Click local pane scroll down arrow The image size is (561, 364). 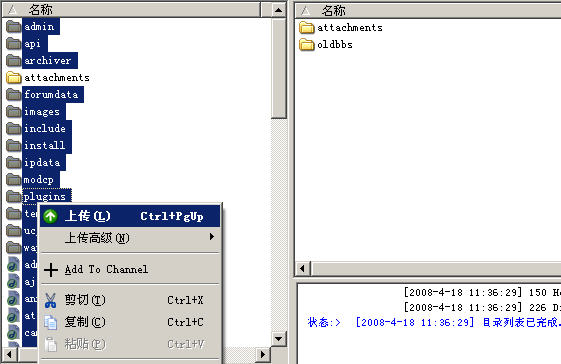(278, 339)
